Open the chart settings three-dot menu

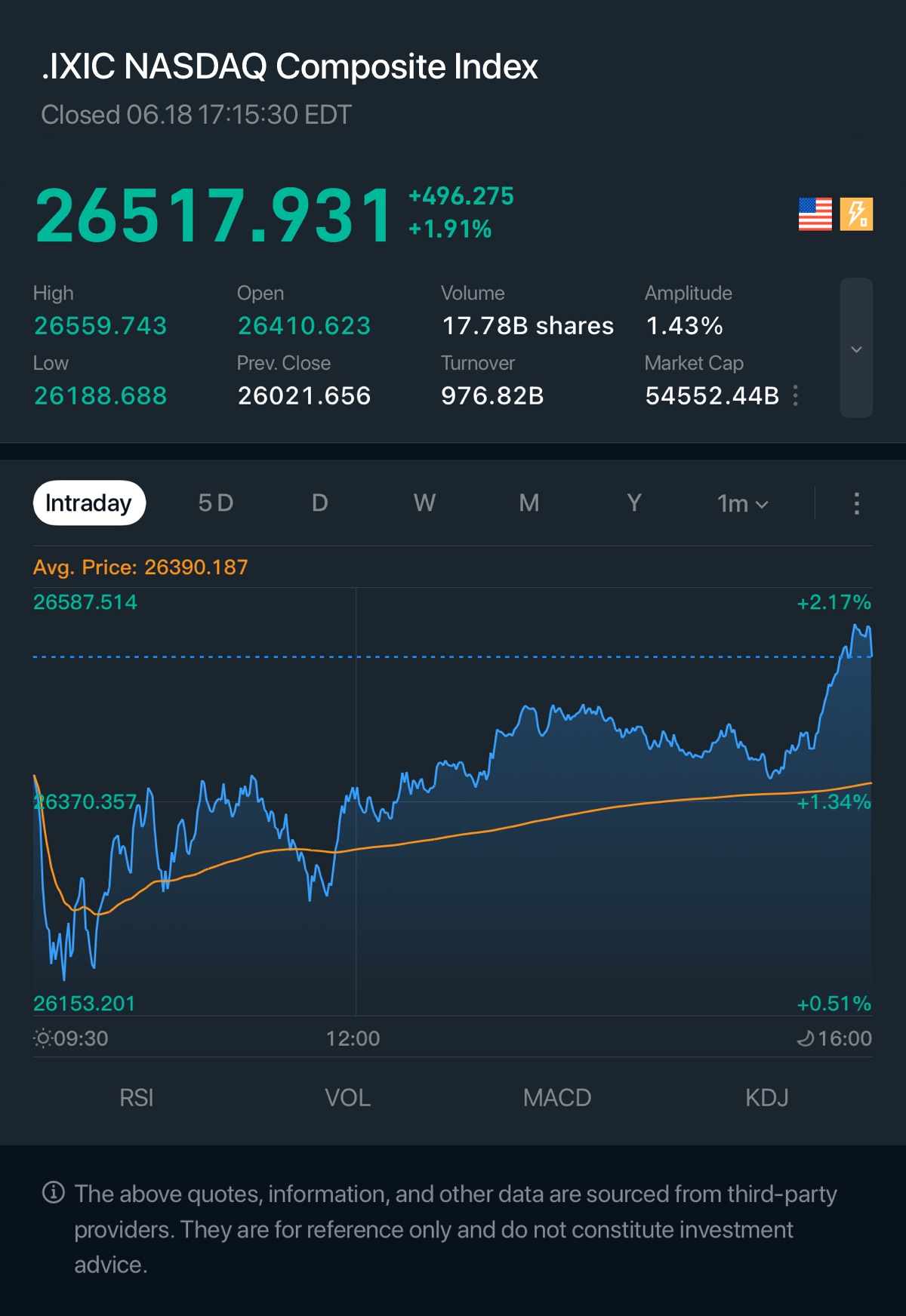click(856, 503)
